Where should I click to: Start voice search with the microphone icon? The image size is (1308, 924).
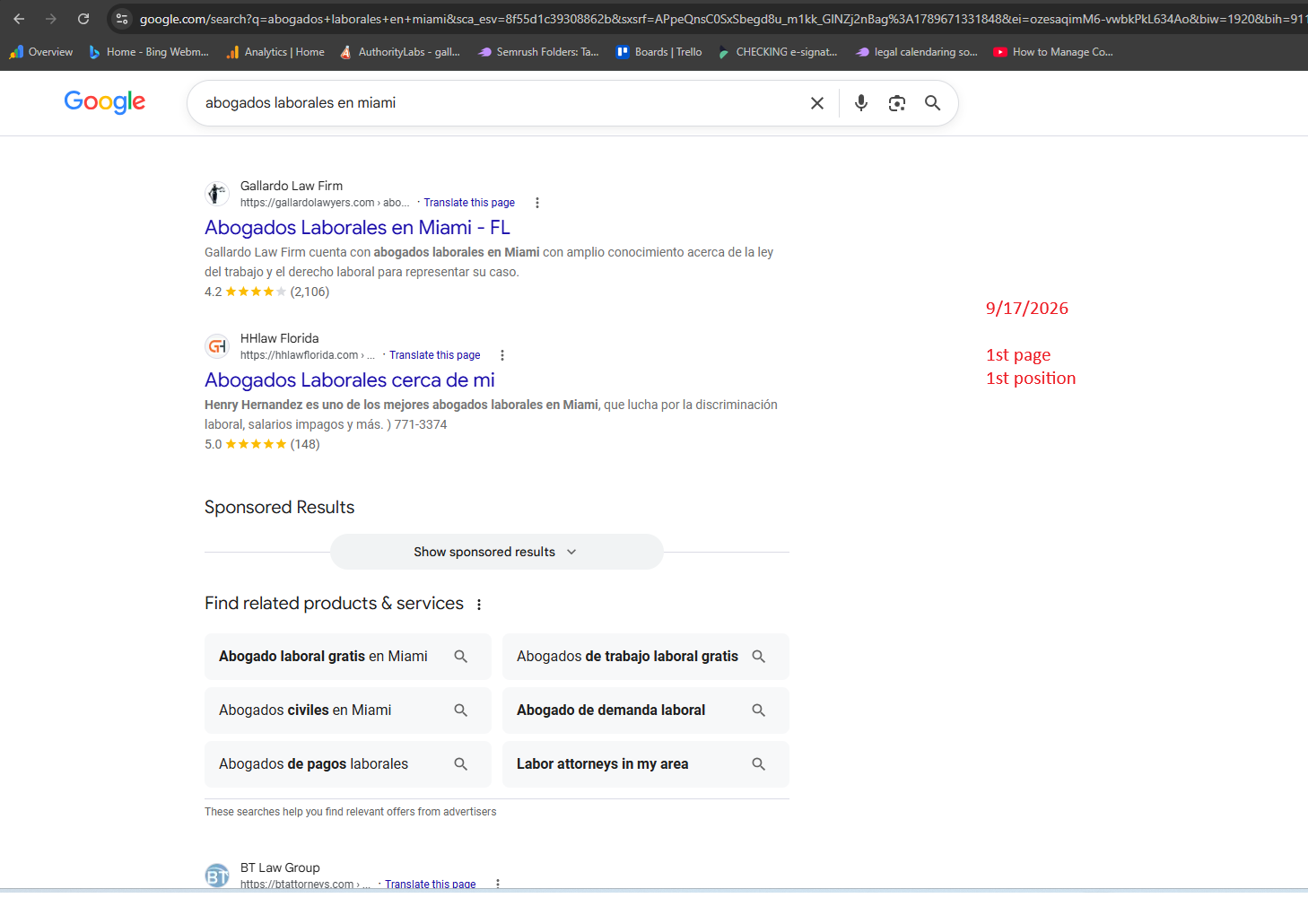click(861, 103)
